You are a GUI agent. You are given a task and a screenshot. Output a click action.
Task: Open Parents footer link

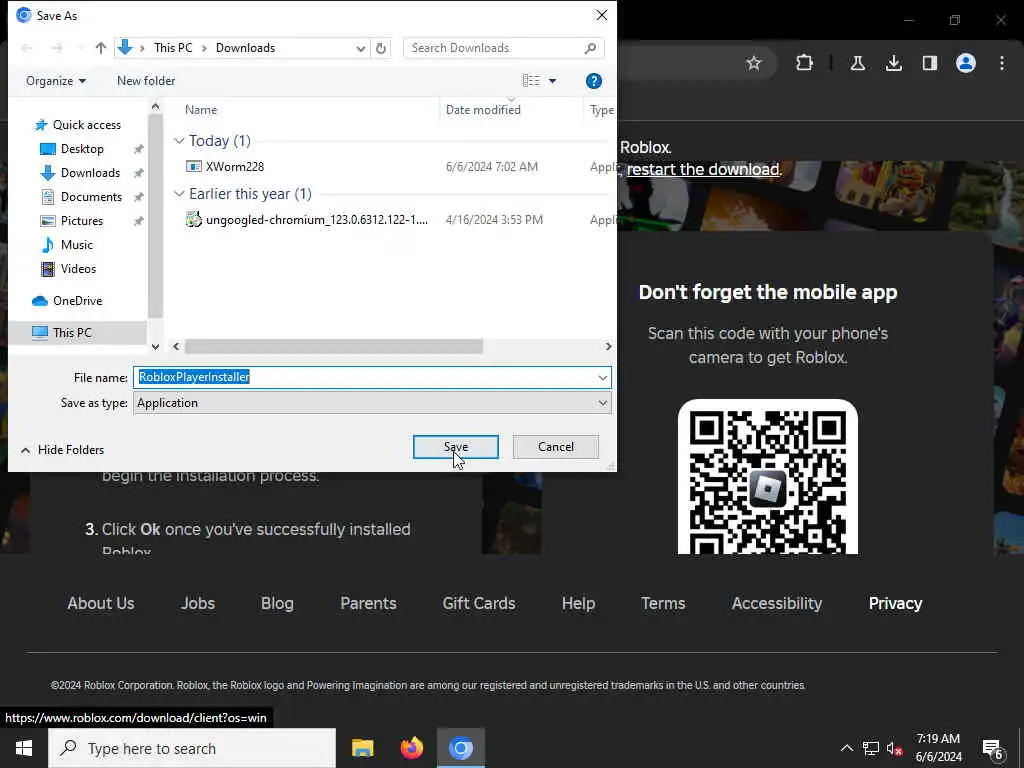click(x=368, y=603)
